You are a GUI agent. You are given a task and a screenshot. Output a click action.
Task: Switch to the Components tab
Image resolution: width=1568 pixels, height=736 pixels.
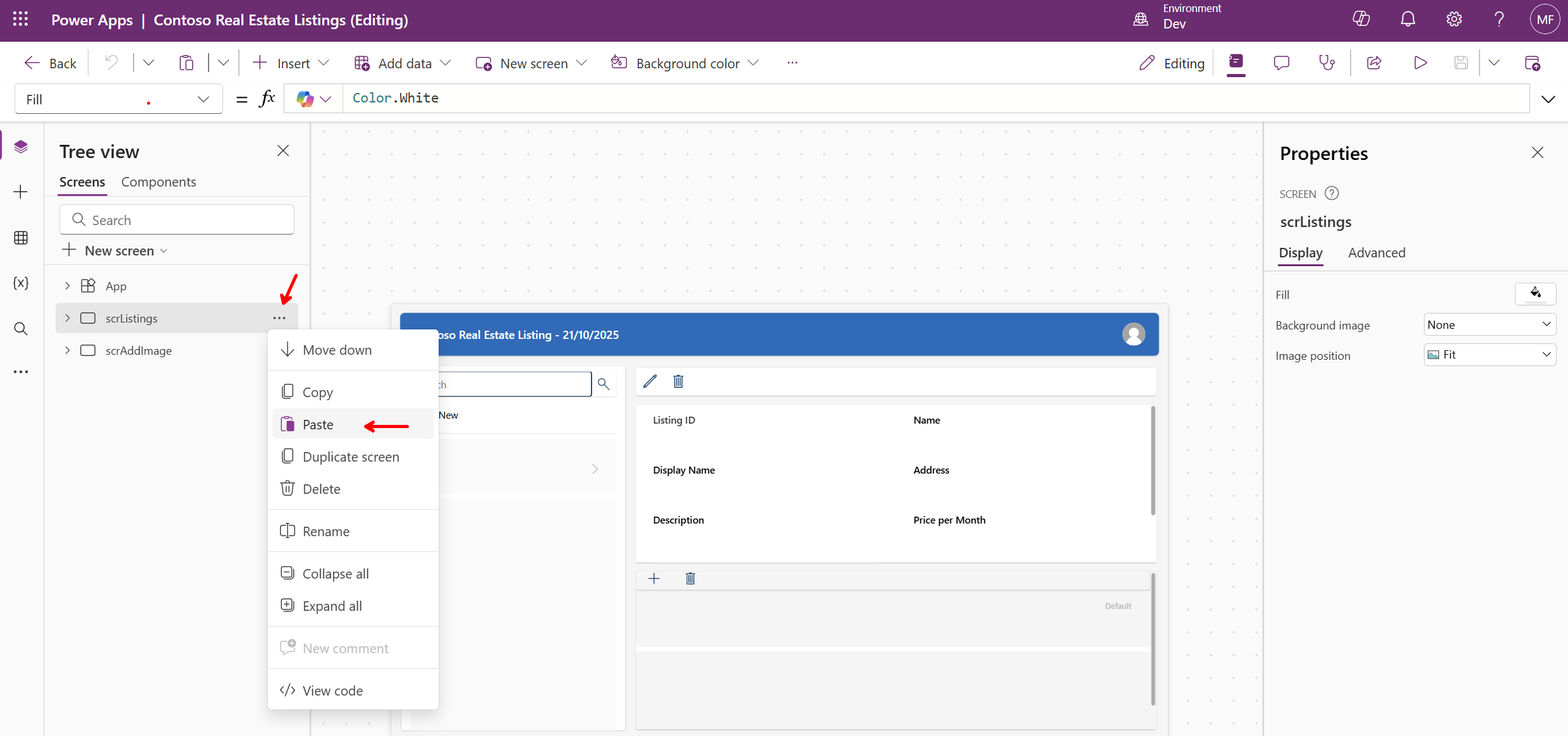pos(159,182)
